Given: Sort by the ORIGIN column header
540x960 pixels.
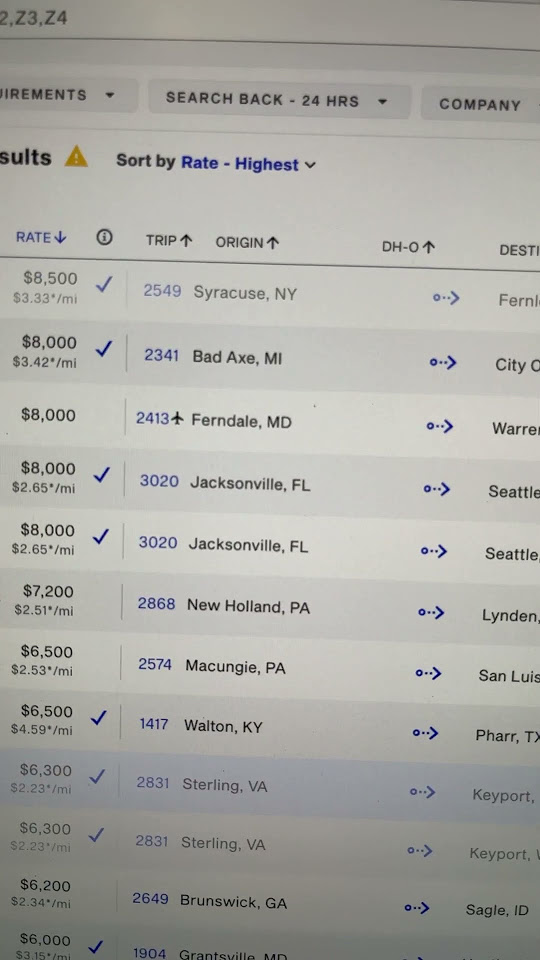Looking at the screenshot, I should [247, 242].
